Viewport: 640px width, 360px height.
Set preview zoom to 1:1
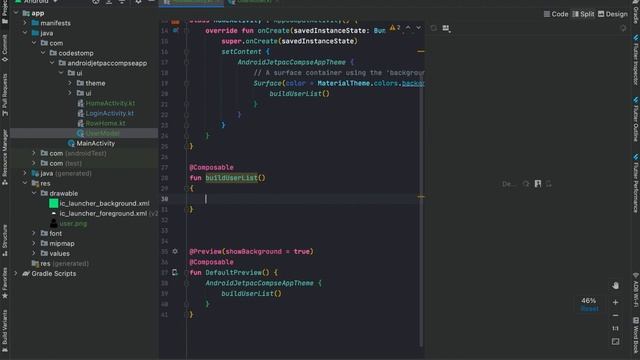click(616, 328)
